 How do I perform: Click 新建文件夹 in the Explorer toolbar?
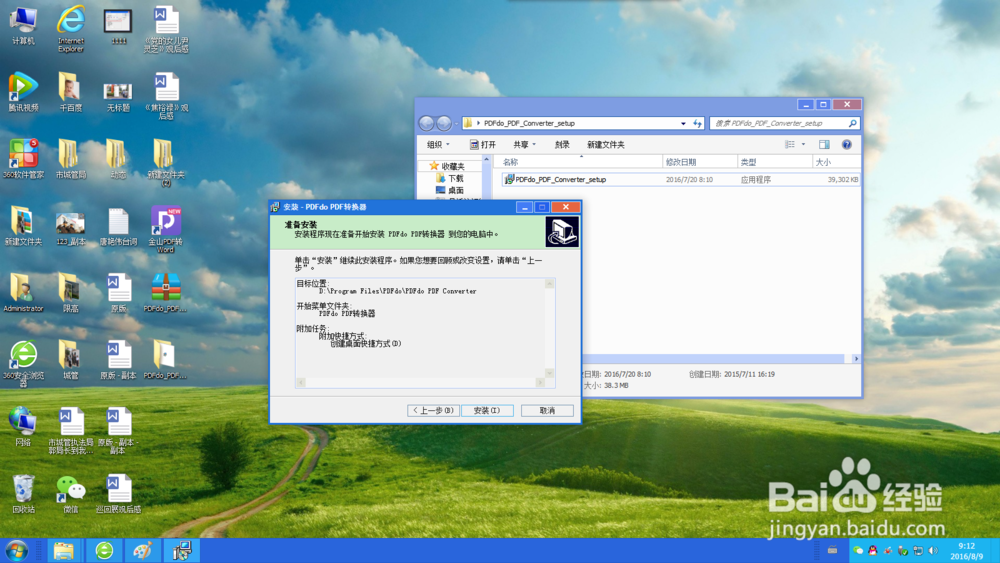click(x=605, y=145)
